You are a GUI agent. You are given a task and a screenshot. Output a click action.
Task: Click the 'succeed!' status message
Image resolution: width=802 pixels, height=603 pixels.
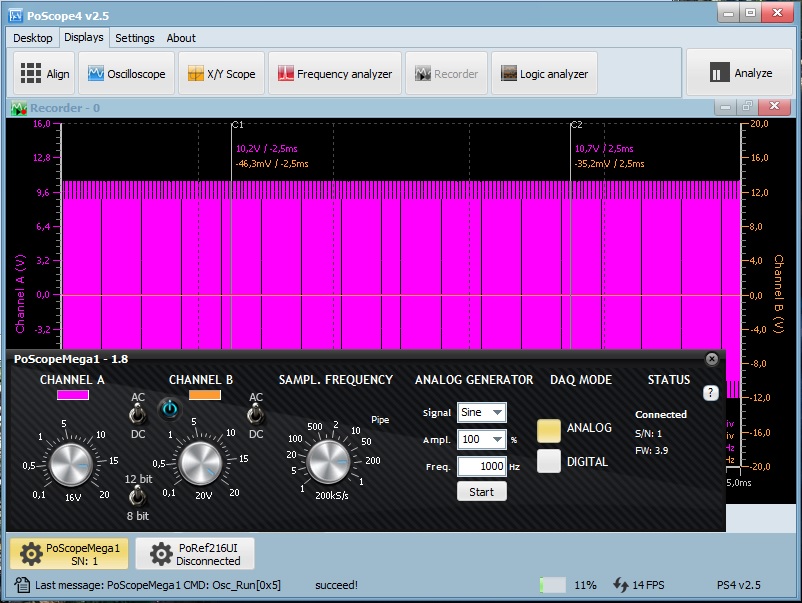pyautogui.click(x=336, y=585)
